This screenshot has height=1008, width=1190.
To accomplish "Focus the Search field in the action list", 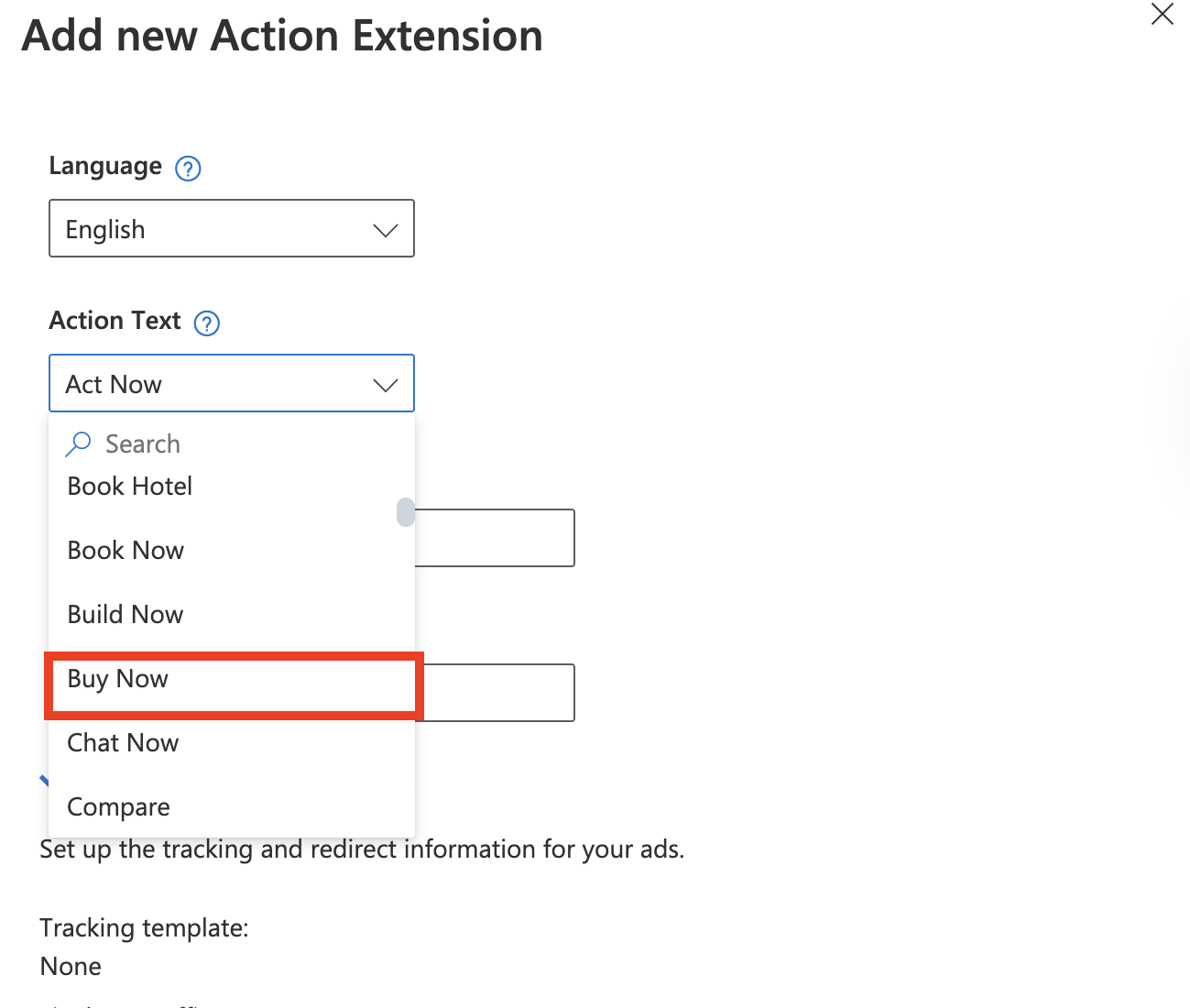I will (x=238, y=444).
